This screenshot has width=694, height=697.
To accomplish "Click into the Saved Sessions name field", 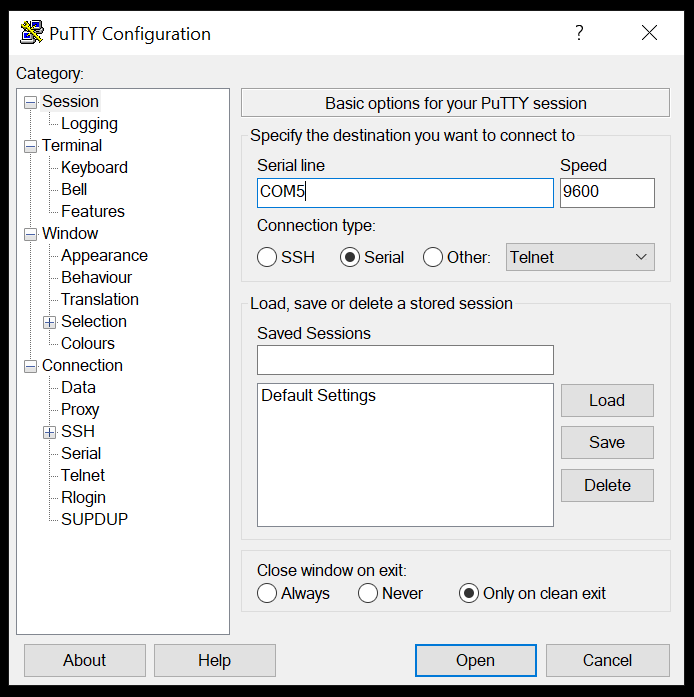I will (x=405, y=360).
